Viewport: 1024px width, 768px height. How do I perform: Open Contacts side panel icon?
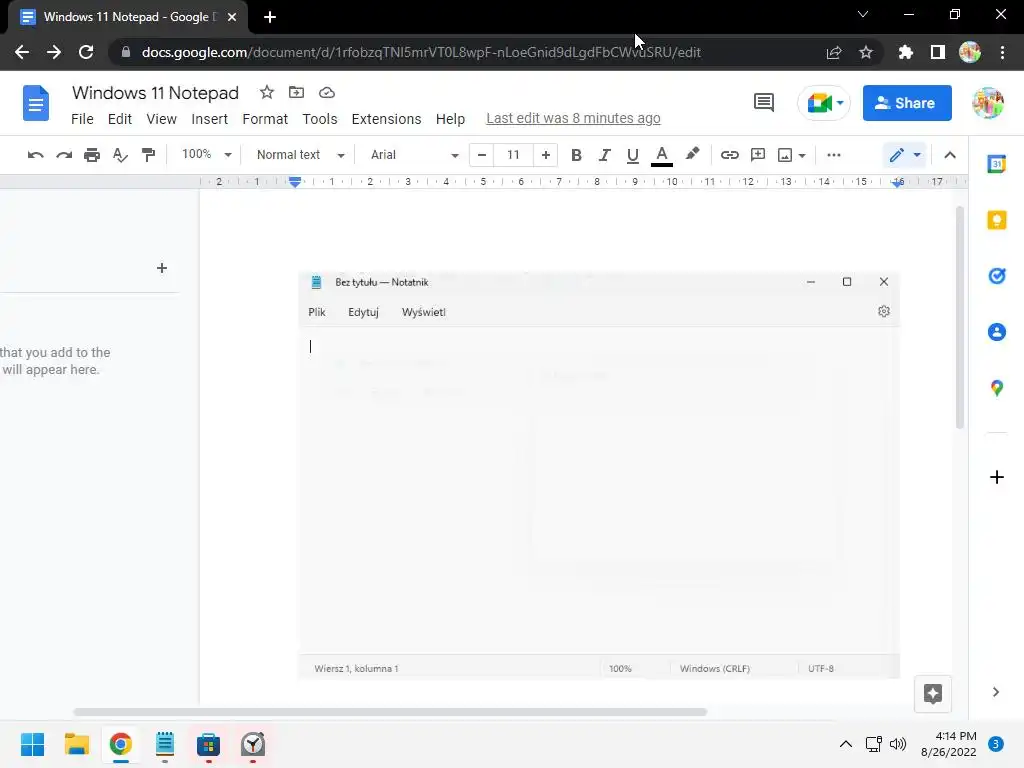[x=996, y=332]
